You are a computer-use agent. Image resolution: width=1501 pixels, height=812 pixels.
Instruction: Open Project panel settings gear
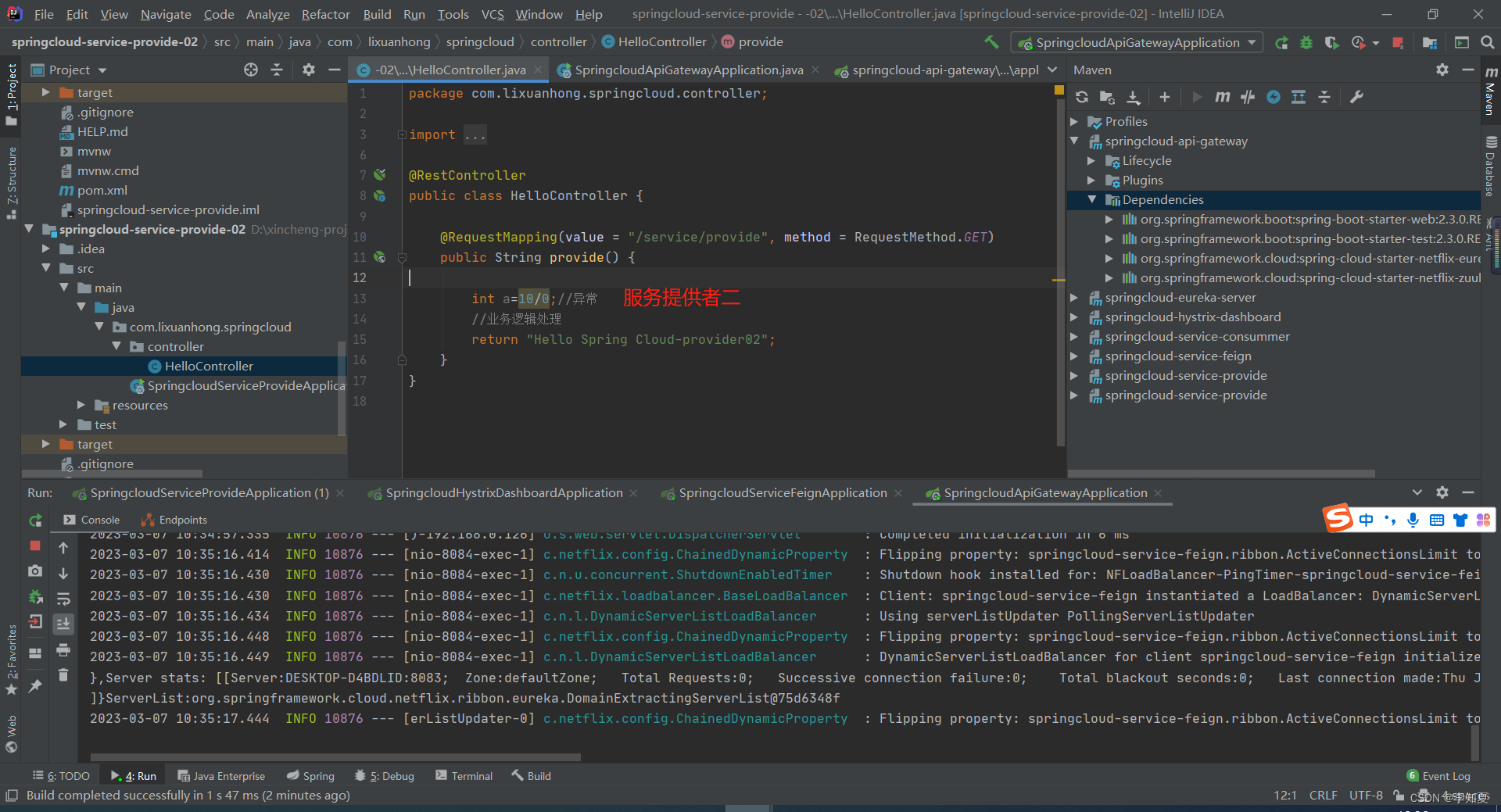click(x=309, y=70)
